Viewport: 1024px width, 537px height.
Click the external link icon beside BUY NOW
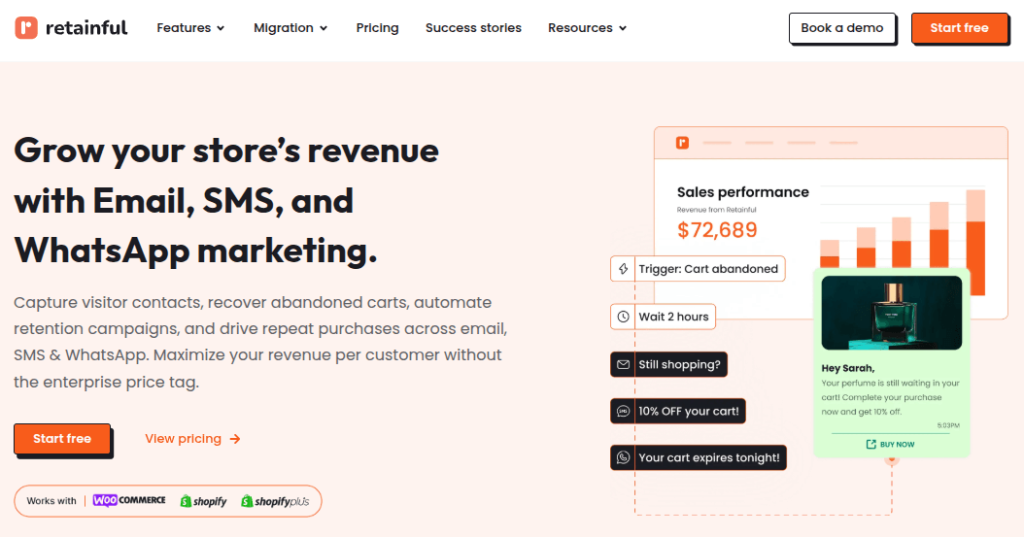(x=871, y=444)
